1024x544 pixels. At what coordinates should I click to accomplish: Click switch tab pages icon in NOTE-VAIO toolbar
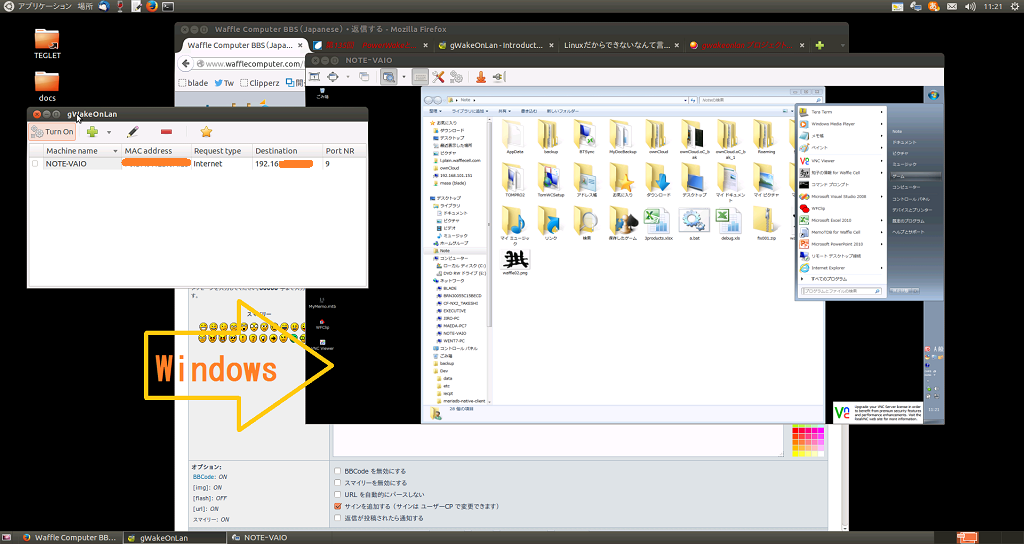[x=364, y=77]
